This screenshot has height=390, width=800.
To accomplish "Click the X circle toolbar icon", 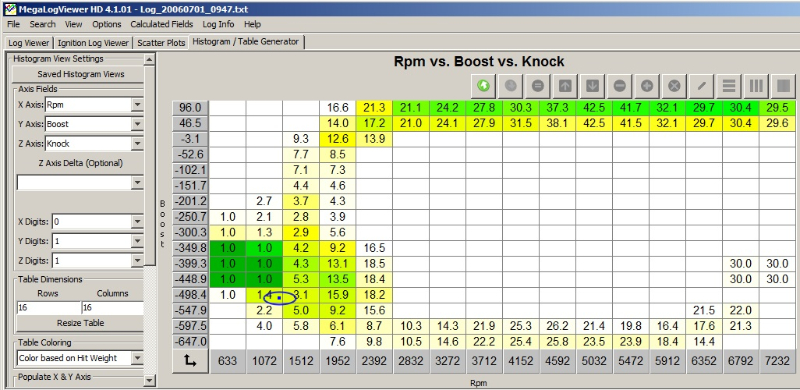I will [x=674, y=86].
